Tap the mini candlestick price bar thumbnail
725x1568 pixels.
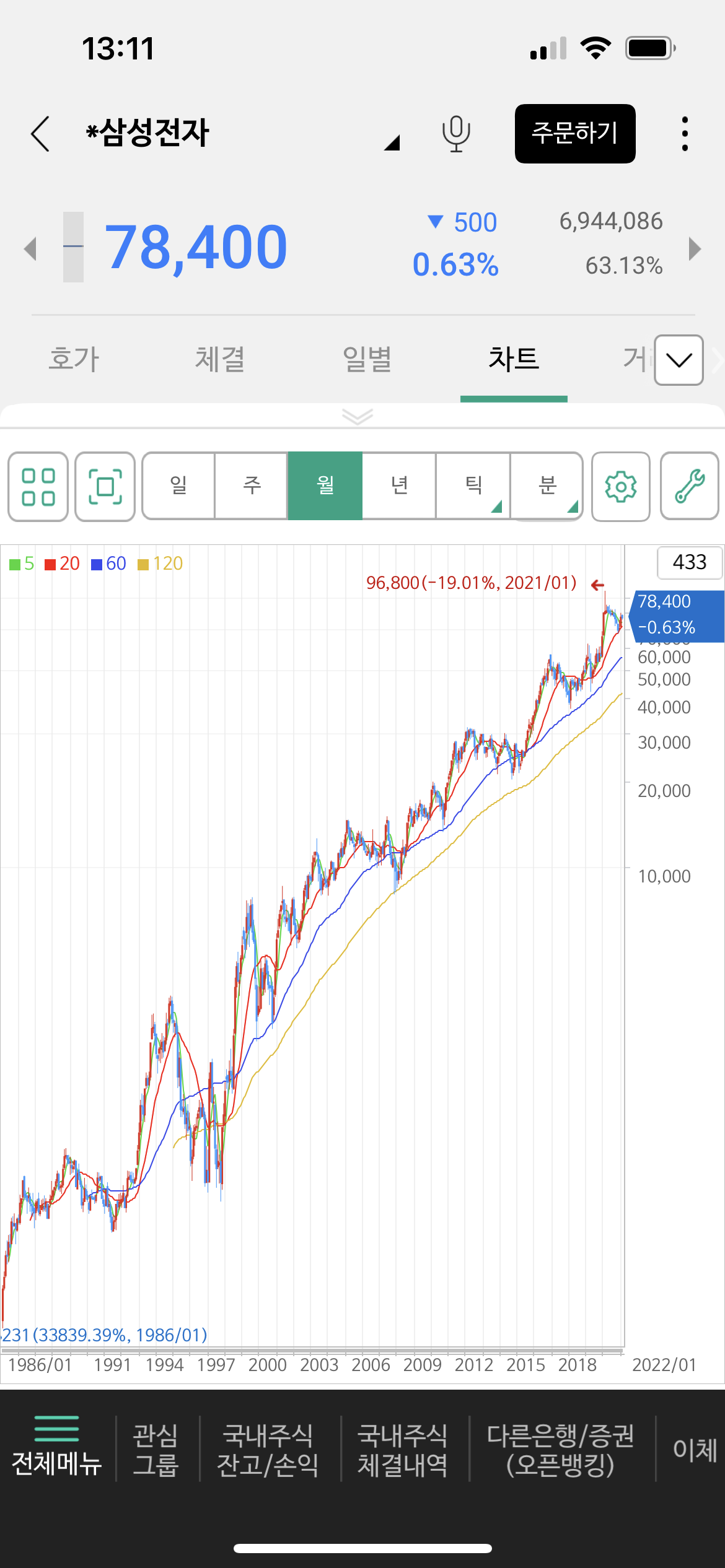[73, 247]
